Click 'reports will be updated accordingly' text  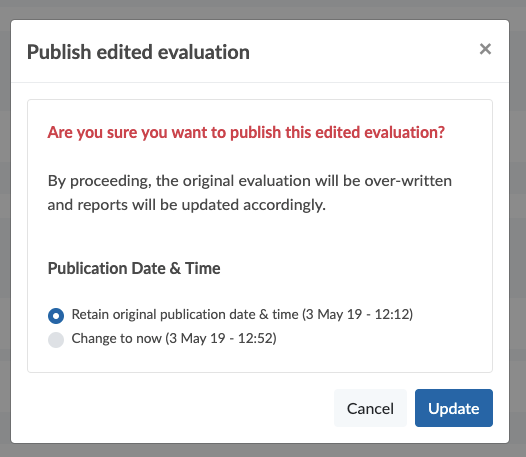coord(201,205)
